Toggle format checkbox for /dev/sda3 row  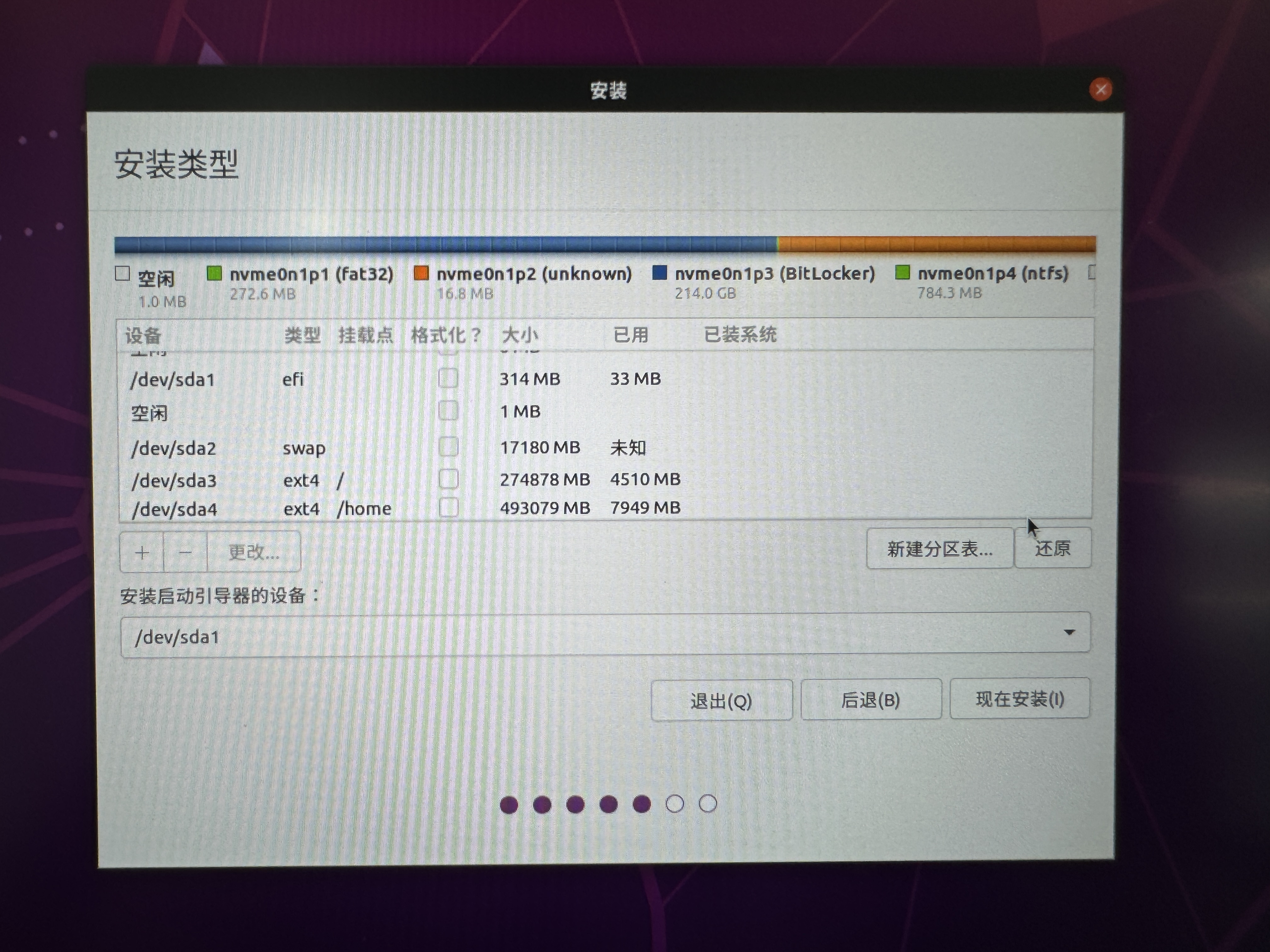click(x=449, y=479)
